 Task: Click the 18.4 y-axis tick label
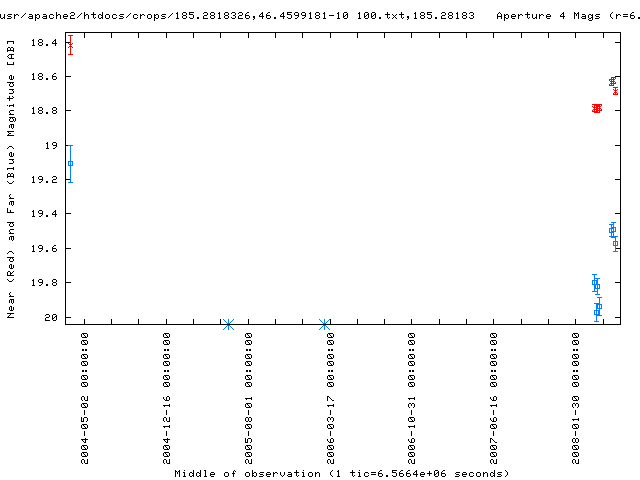pos(44,42)
